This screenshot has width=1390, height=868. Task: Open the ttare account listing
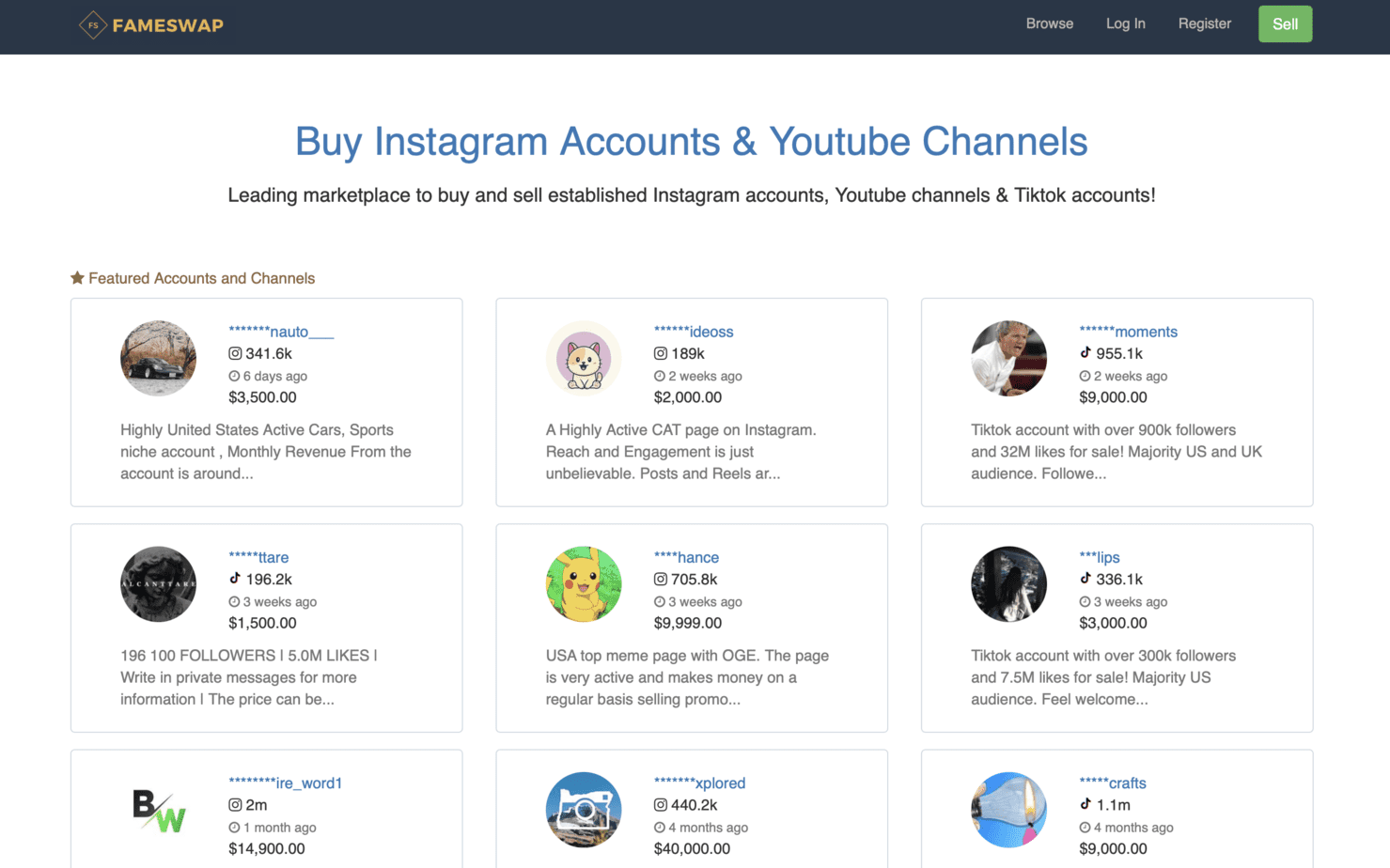point(258,557)
